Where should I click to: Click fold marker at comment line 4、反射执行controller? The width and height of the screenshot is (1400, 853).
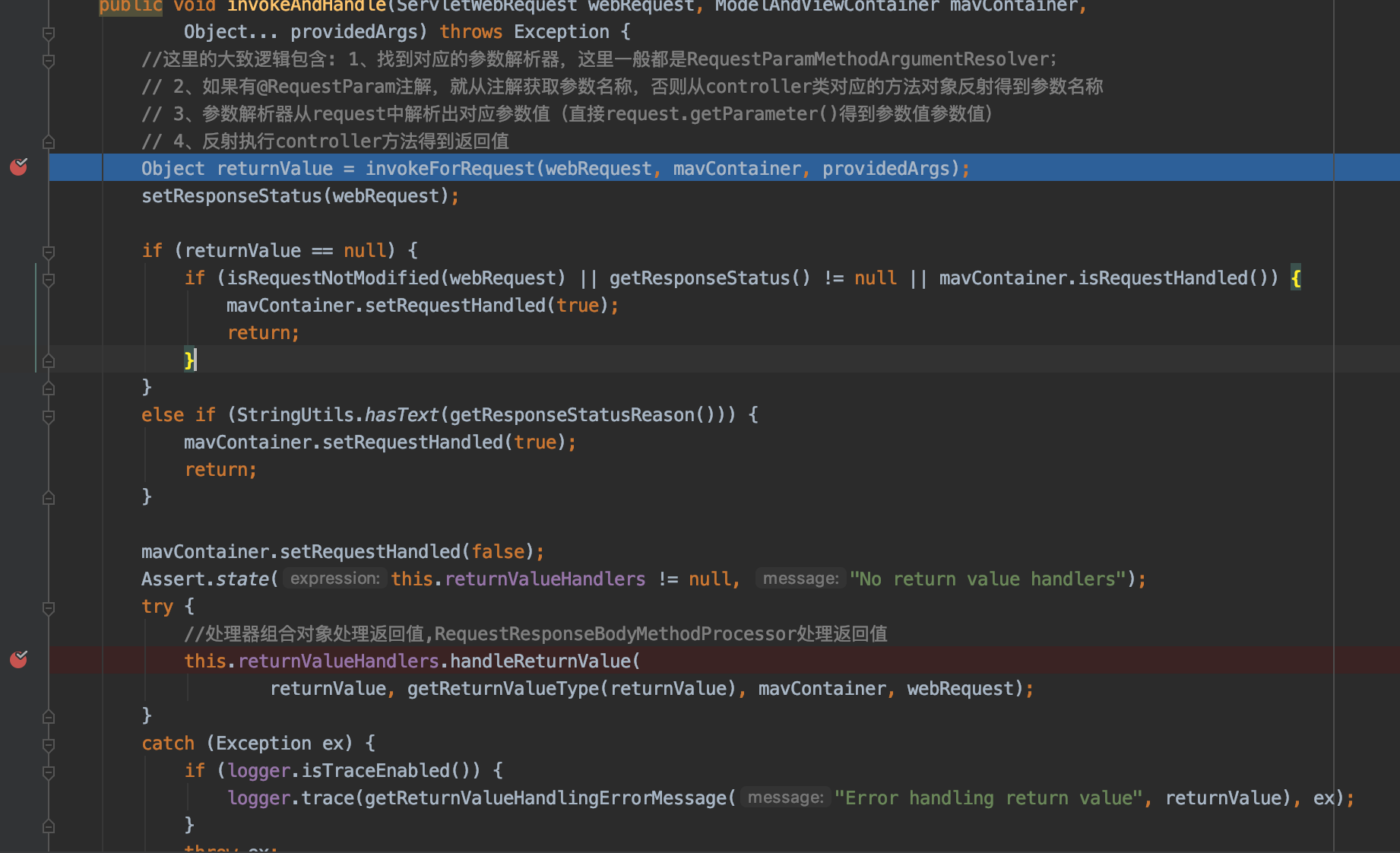point(49,142)
